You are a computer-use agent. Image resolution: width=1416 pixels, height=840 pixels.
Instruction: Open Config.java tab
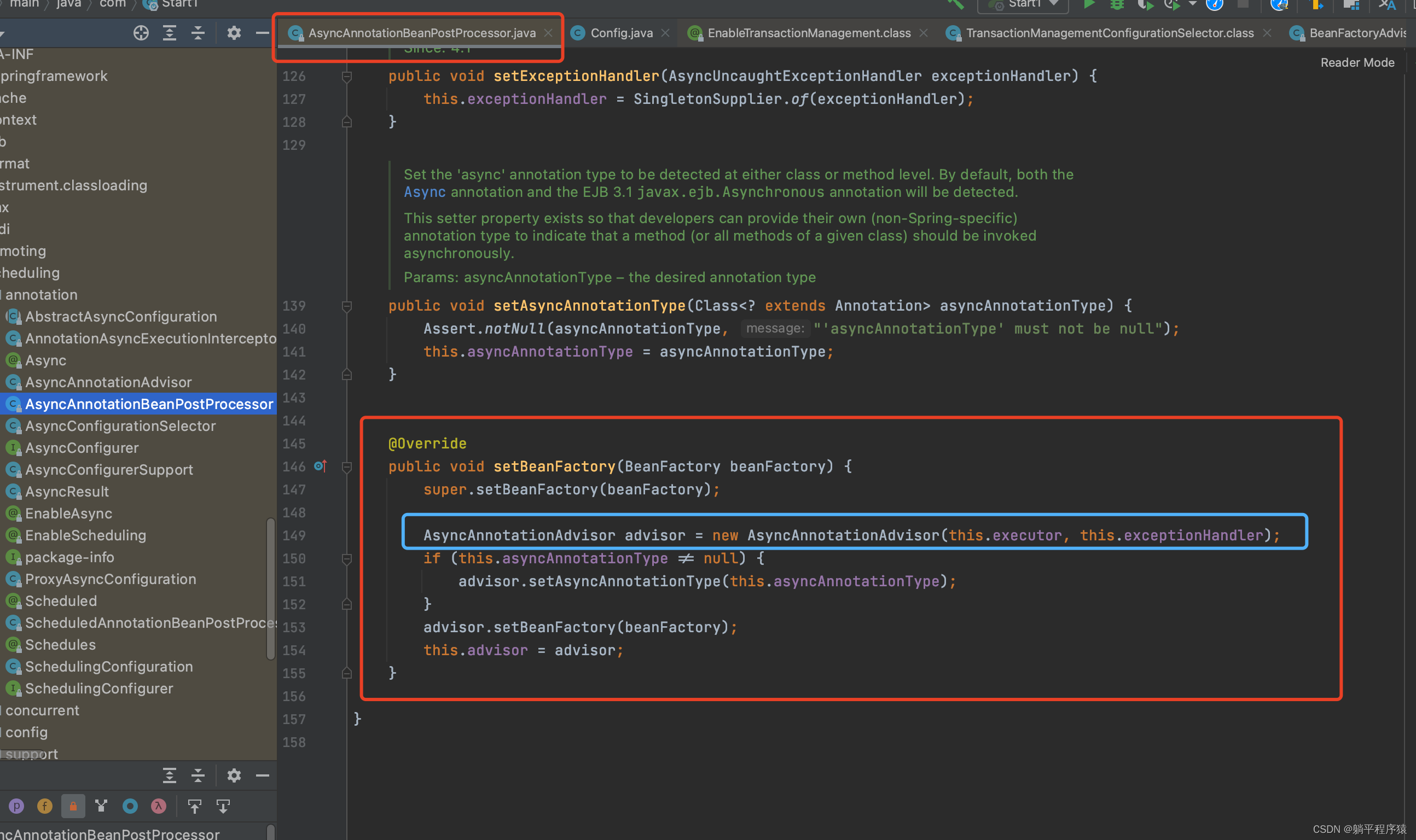click(619, 33)
